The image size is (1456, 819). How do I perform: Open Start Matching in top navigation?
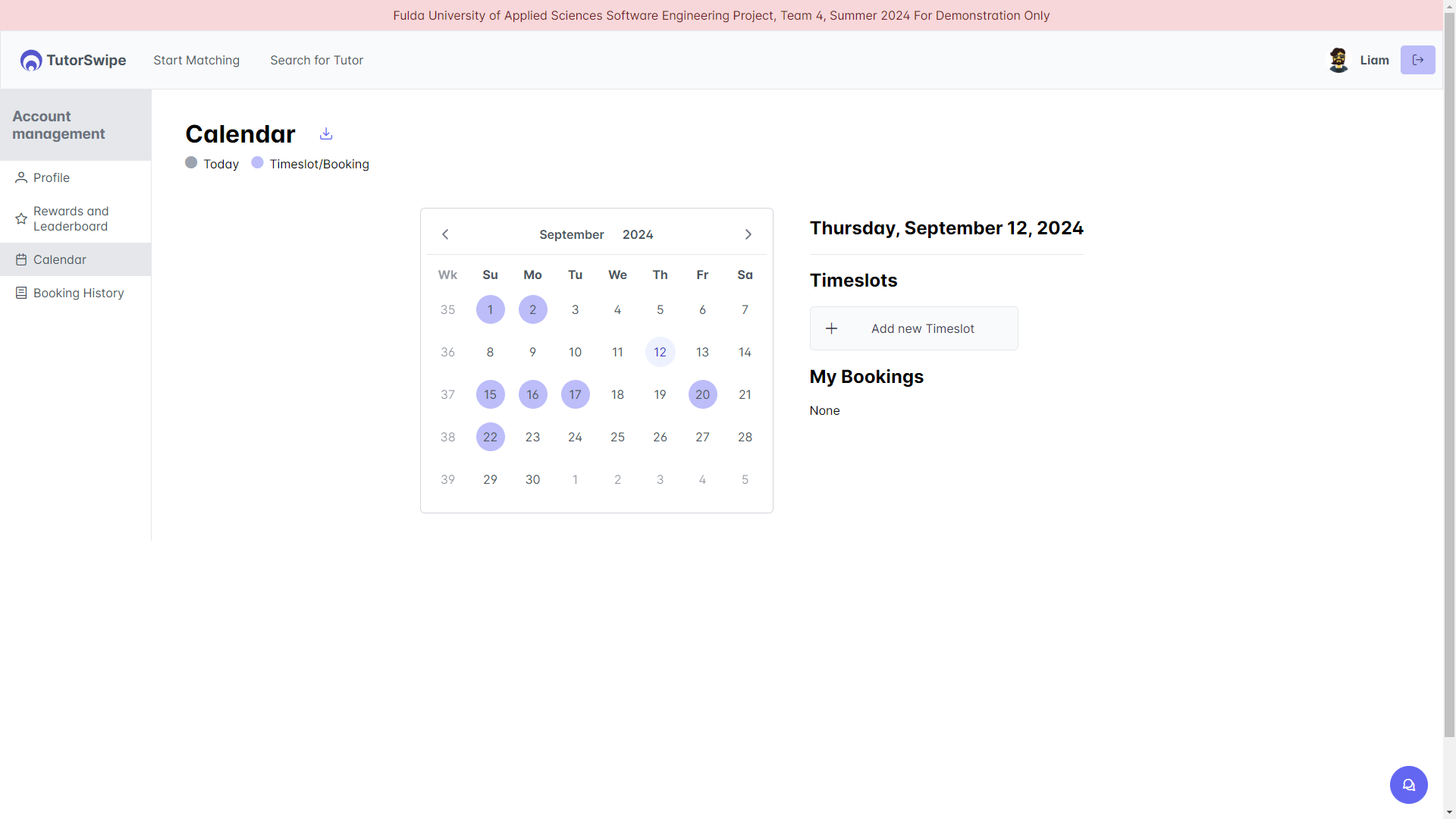[x=196, y=60]
